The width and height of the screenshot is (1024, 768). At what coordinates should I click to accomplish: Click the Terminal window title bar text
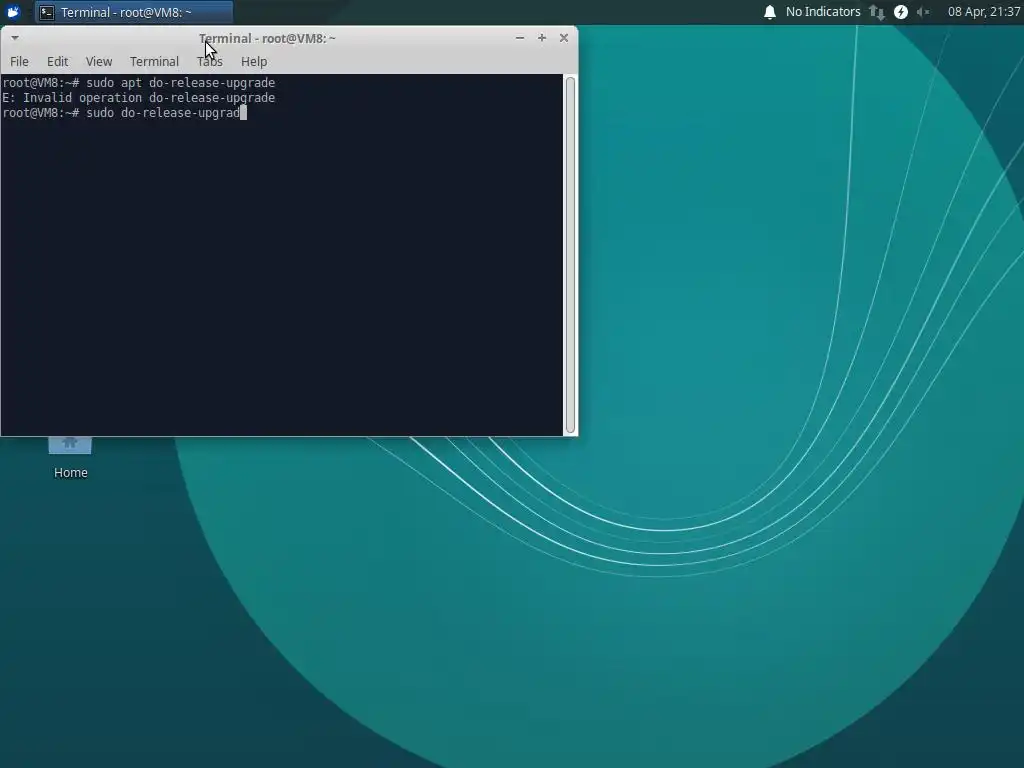pos(267,38)
